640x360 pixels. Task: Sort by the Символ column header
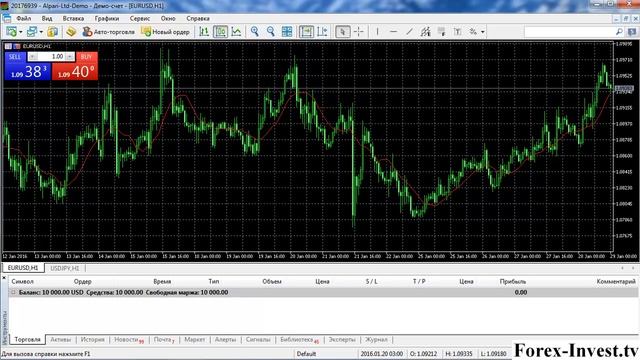(22, 281)
